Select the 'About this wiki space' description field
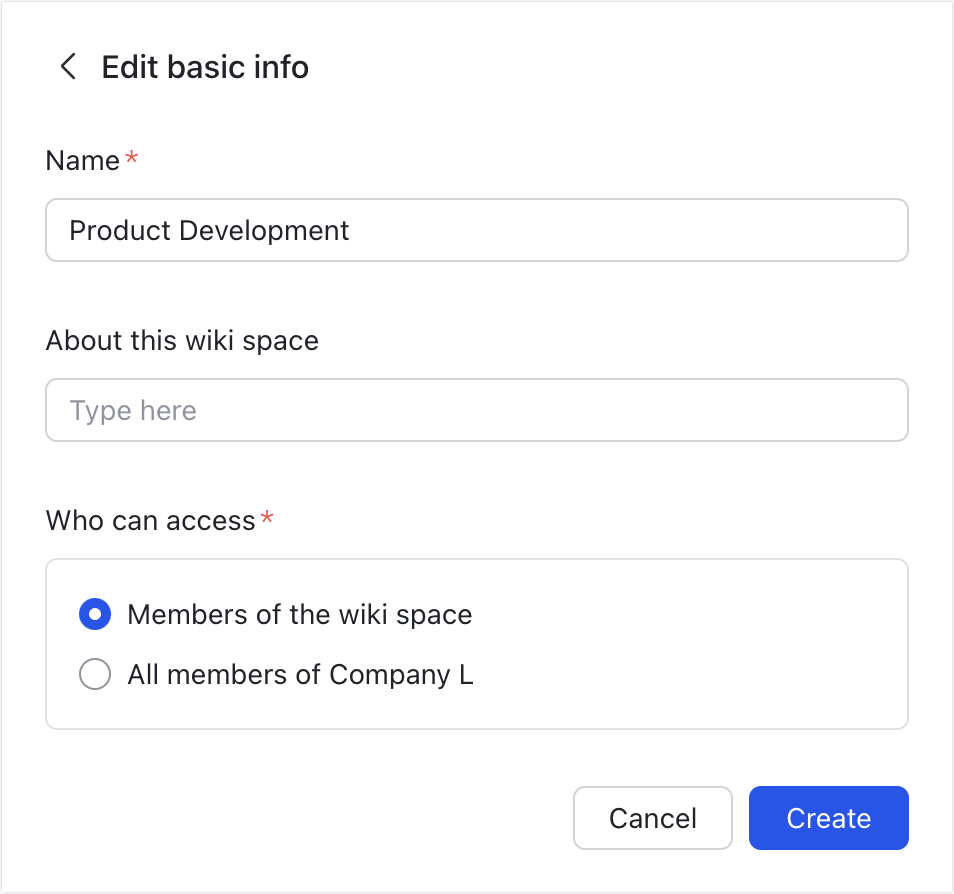 pyautogui.click(x=477, y=410)
